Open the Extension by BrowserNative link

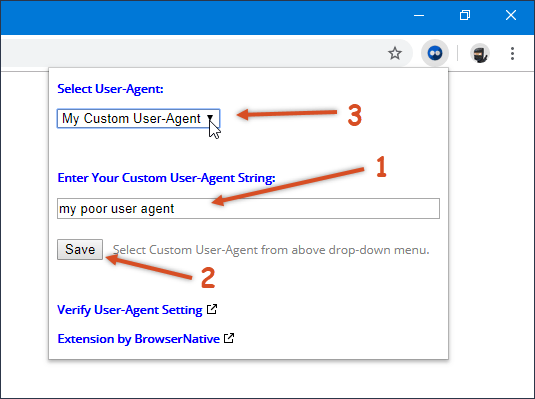tap(139, 339)
